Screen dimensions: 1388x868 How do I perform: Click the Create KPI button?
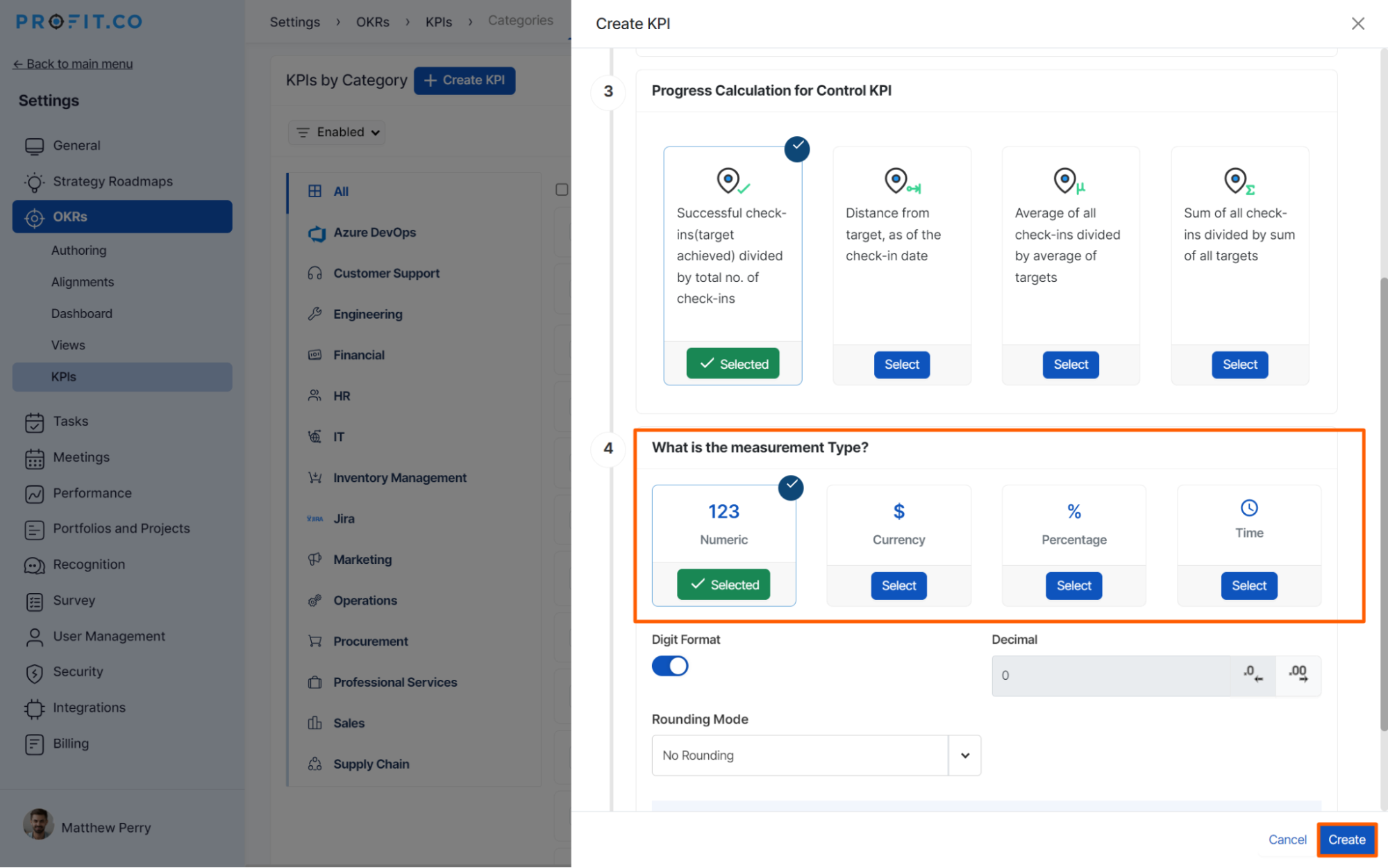[465, 81]
